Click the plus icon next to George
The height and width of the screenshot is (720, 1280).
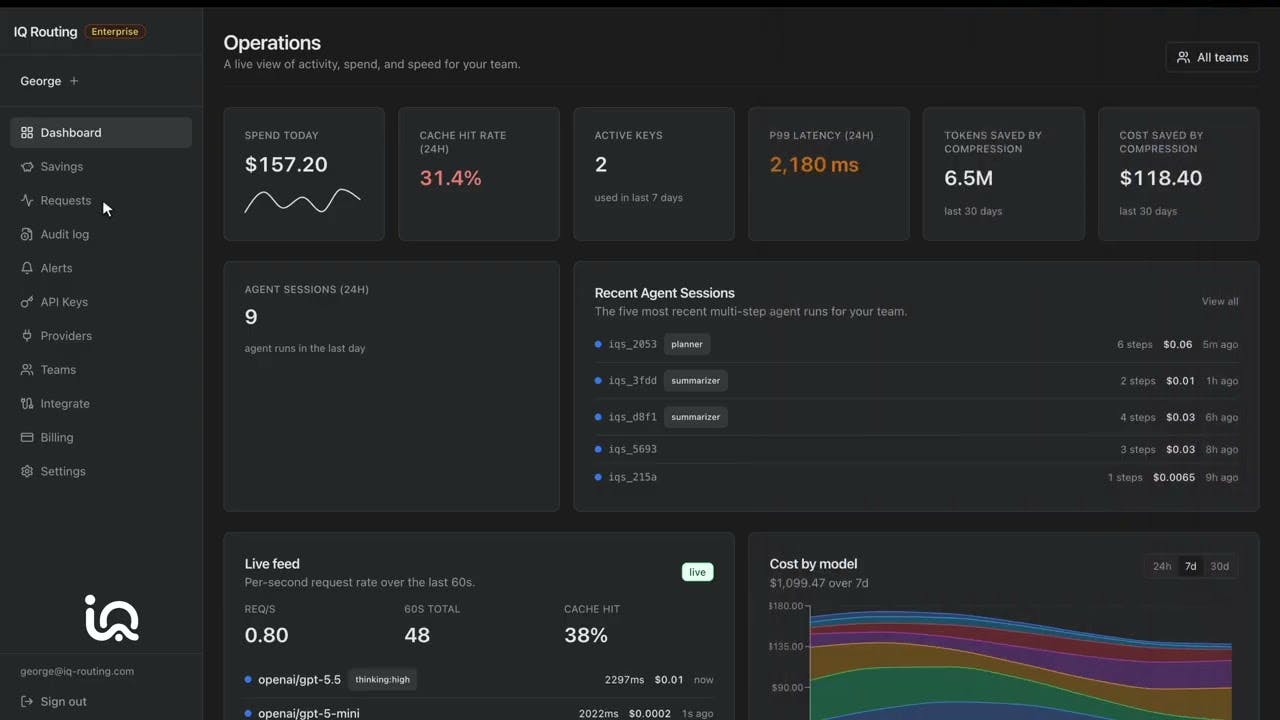(74, 81)
